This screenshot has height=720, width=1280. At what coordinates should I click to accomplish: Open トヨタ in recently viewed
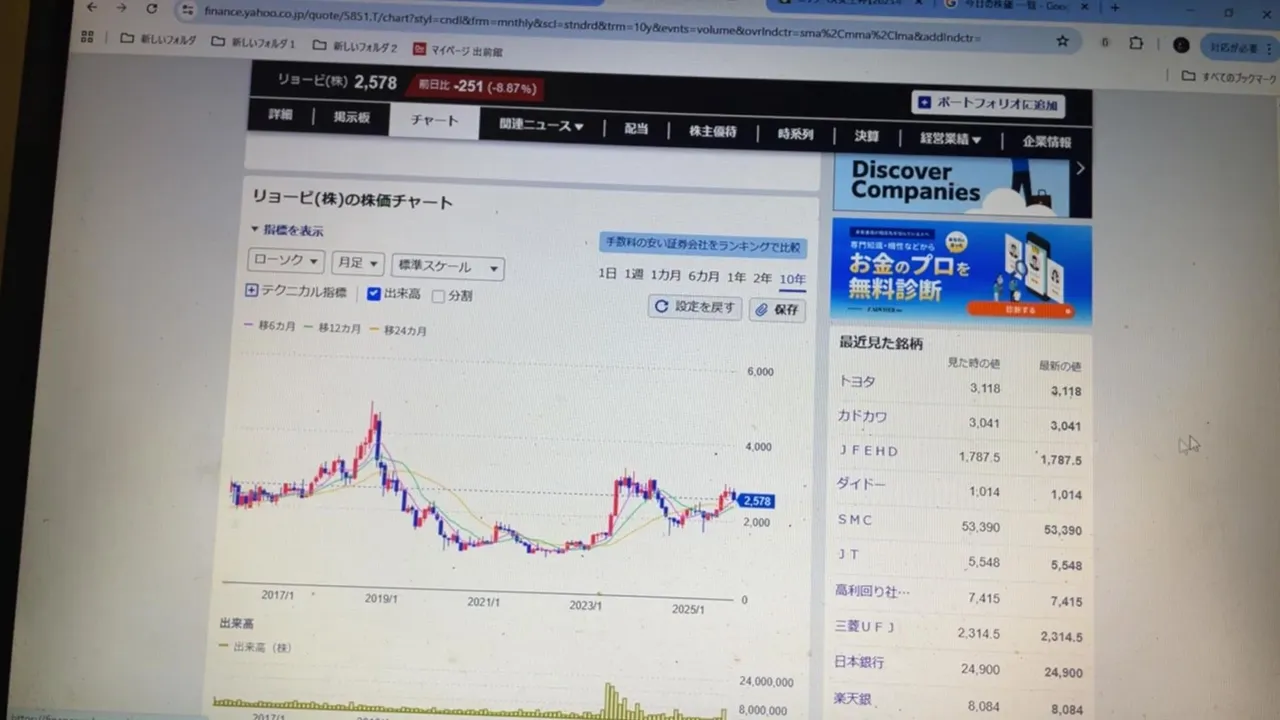[x=857, y=382]
